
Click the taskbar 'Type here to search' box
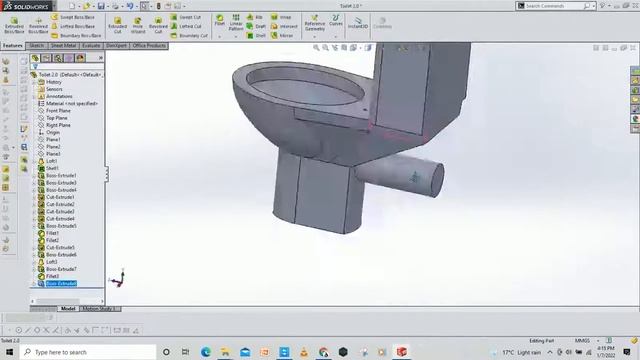coord(88,352)
